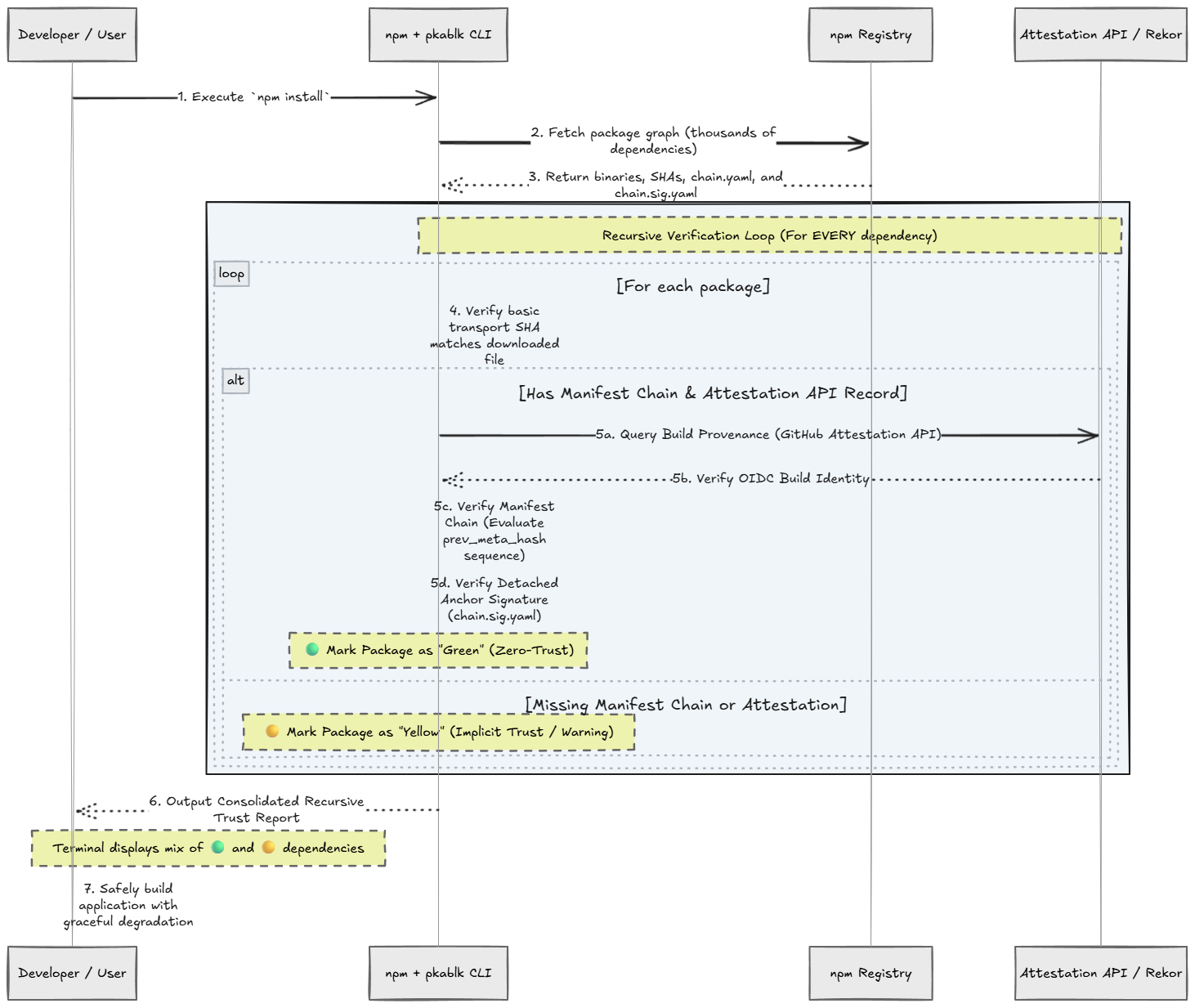The width and height of the screenshot is (1195, 1008).
Task: Select '[Missing Manifest Chain or Attestation]' text
Action: pyautogui.click(x=686, y=705)
